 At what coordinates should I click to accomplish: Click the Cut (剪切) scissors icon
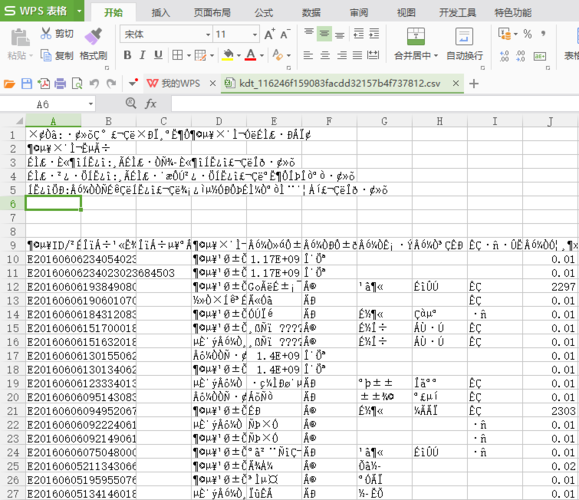46,34
